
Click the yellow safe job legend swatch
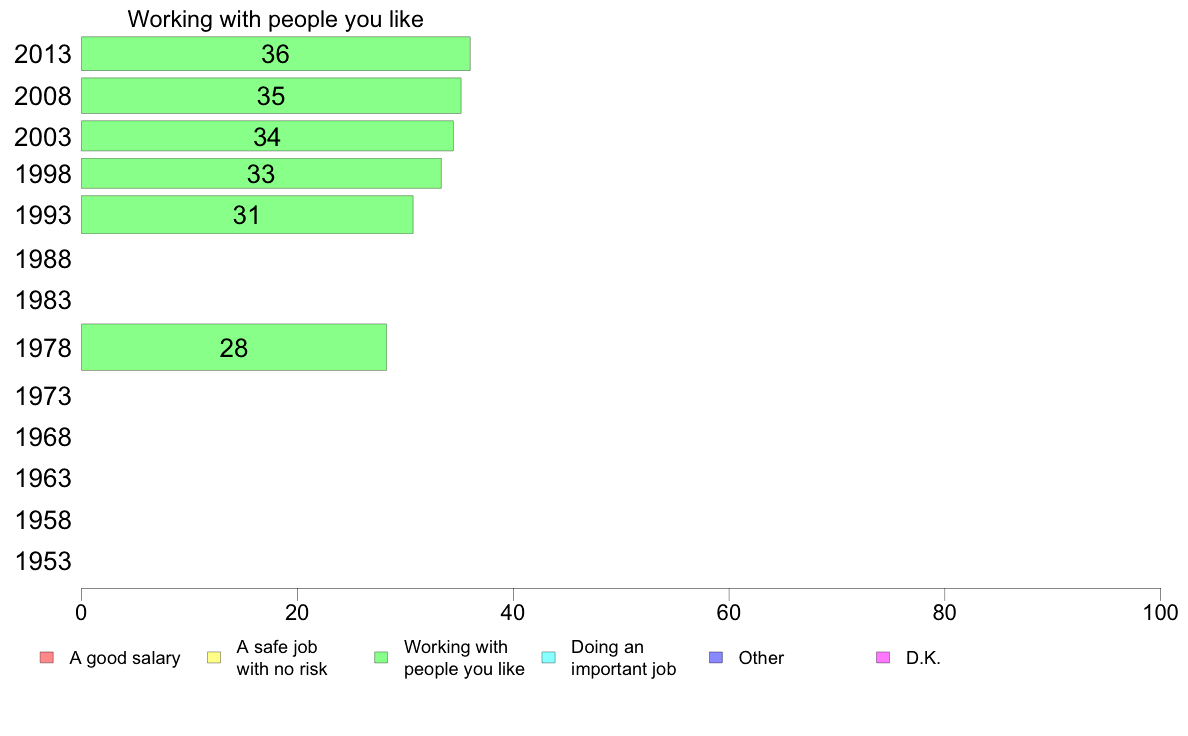pyautogui.click(x=214, y=657)
